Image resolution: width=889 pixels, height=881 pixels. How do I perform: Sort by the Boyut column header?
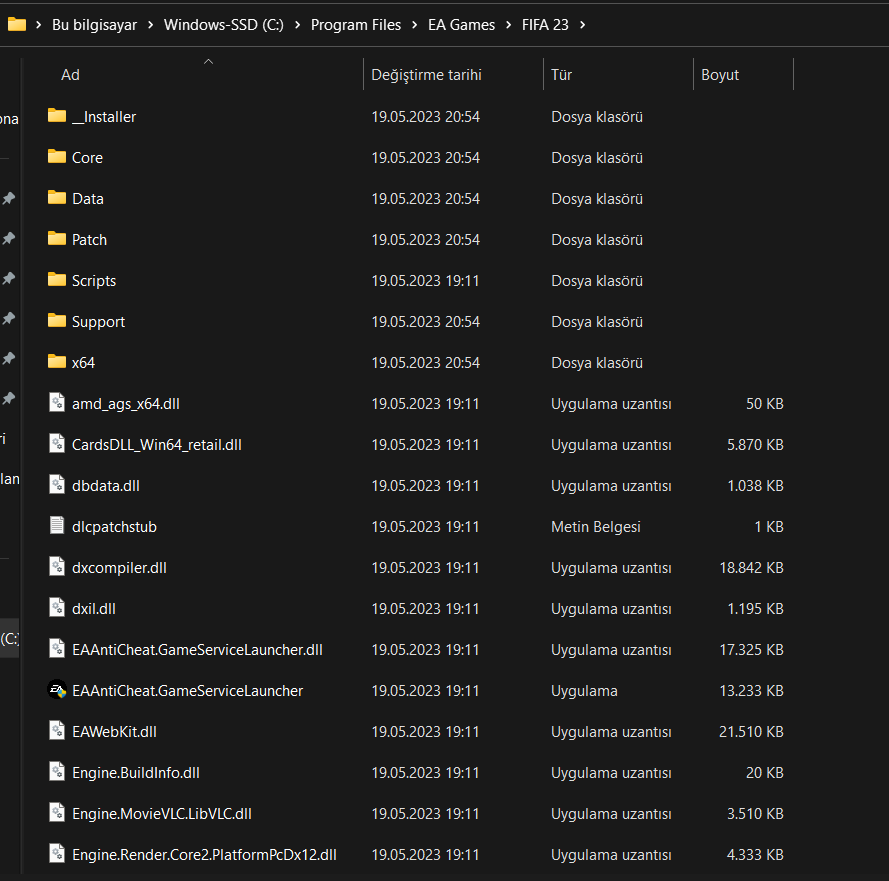(x=720, y=75)
